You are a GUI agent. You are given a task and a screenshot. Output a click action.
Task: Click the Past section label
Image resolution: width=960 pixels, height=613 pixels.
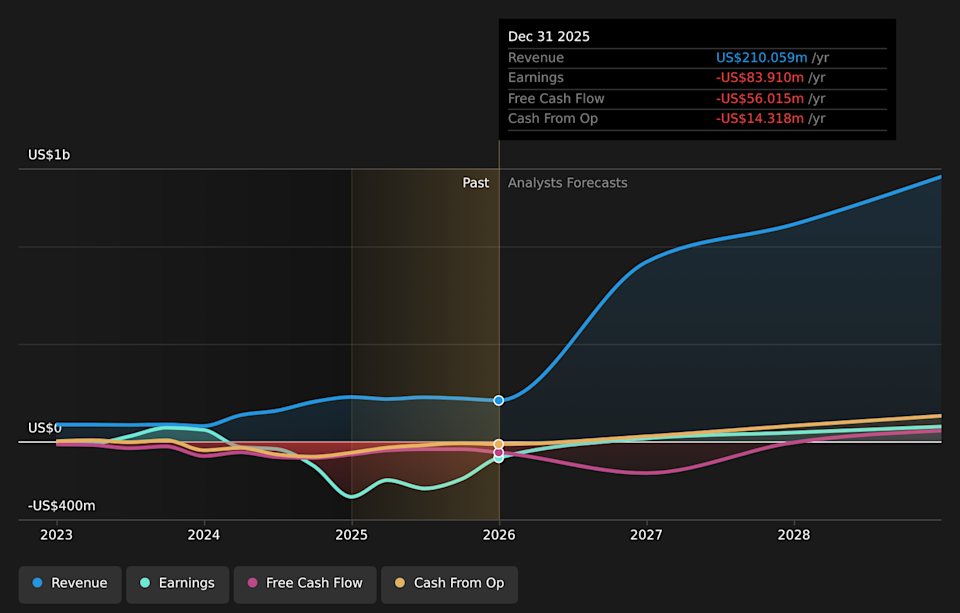(475, 183)
